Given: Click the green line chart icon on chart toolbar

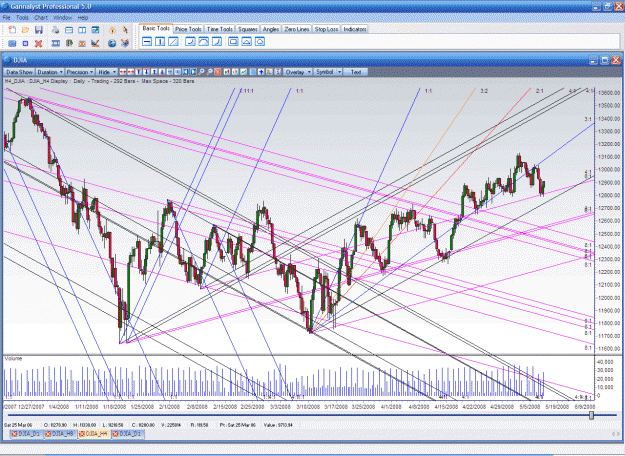Looking at the screenshot, I should pos(243,72).
